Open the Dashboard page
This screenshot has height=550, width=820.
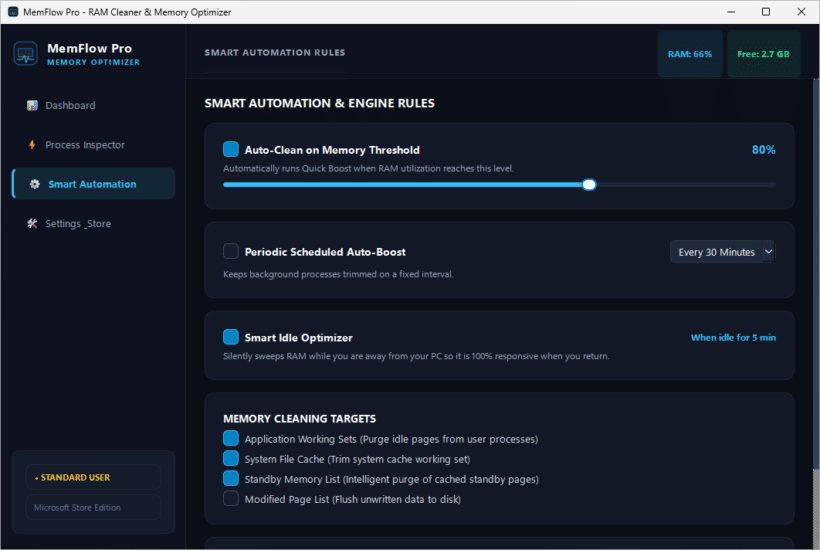tap(93, 106)
